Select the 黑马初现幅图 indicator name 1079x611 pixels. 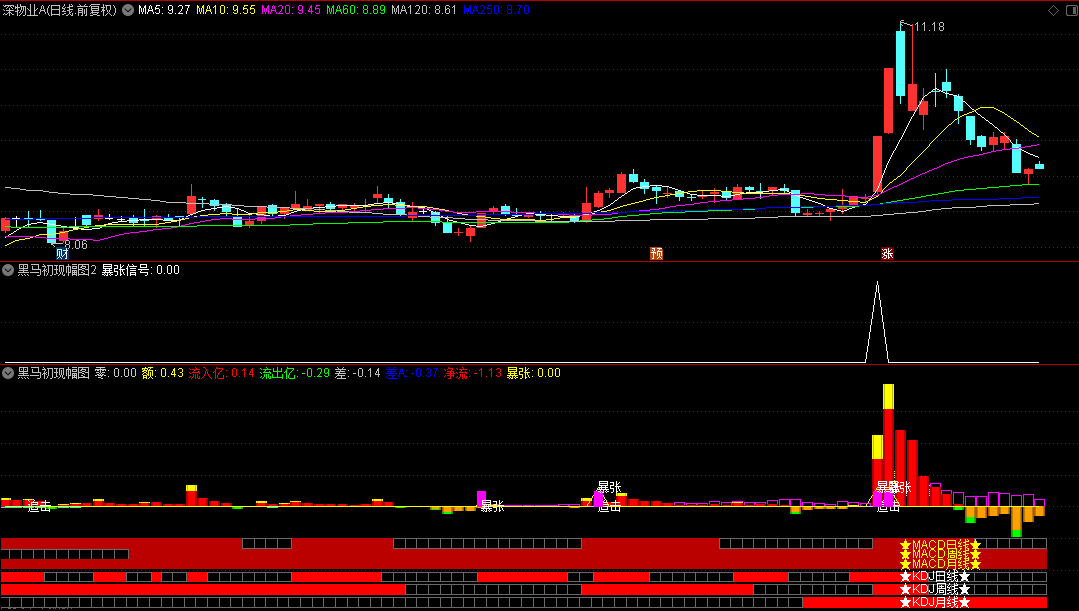pyautogui.click(x=54, y=373)
